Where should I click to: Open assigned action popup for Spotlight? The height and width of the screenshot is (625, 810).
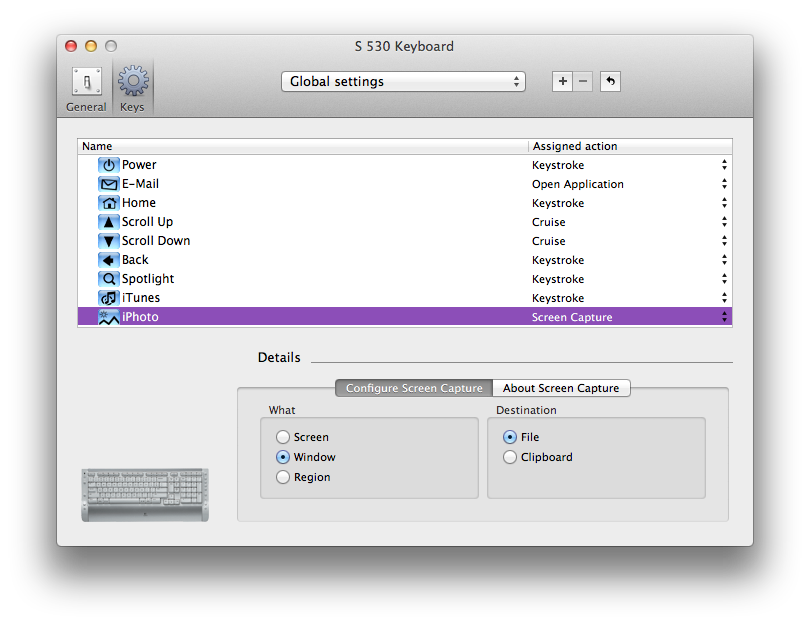pos(724,279)
